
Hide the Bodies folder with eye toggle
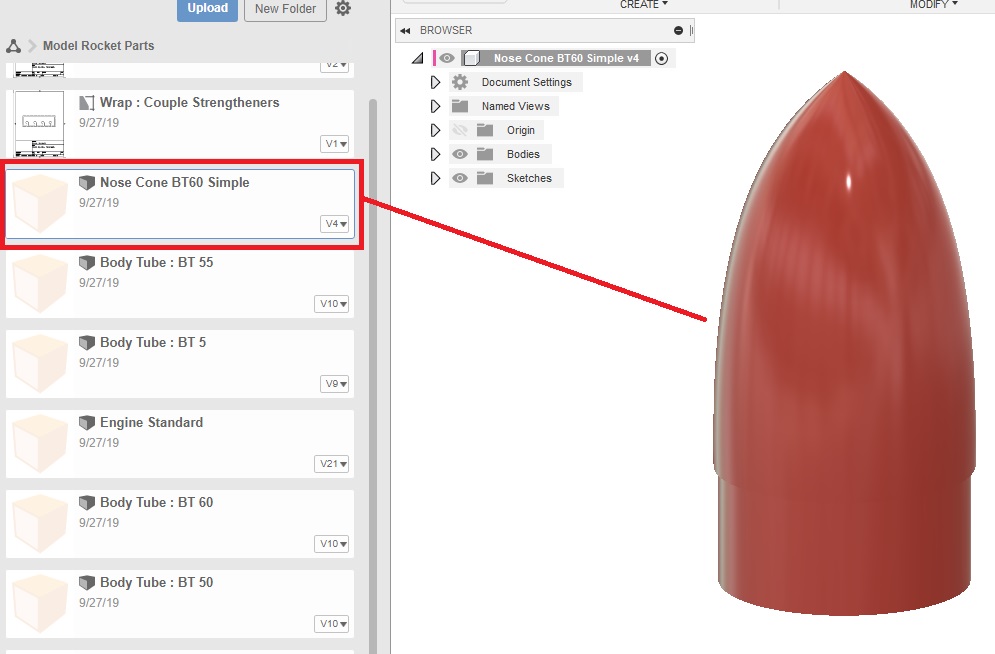tap(460, 154)
